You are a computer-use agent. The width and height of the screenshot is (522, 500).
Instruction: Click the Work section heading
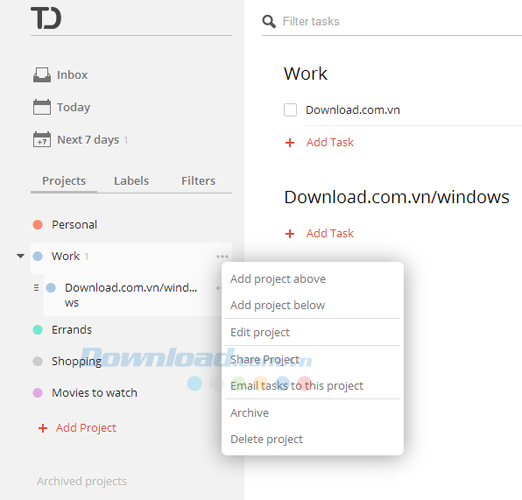click(306, 74)
